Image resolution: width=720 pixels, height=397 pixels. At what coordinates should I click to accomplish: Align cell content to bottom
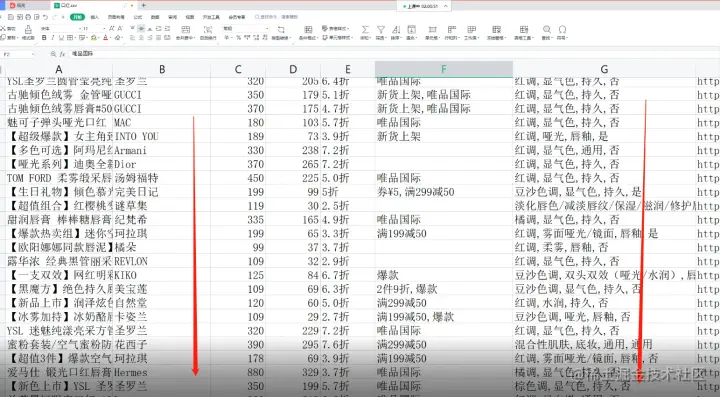pyautogui.click(x=150, y=28)
